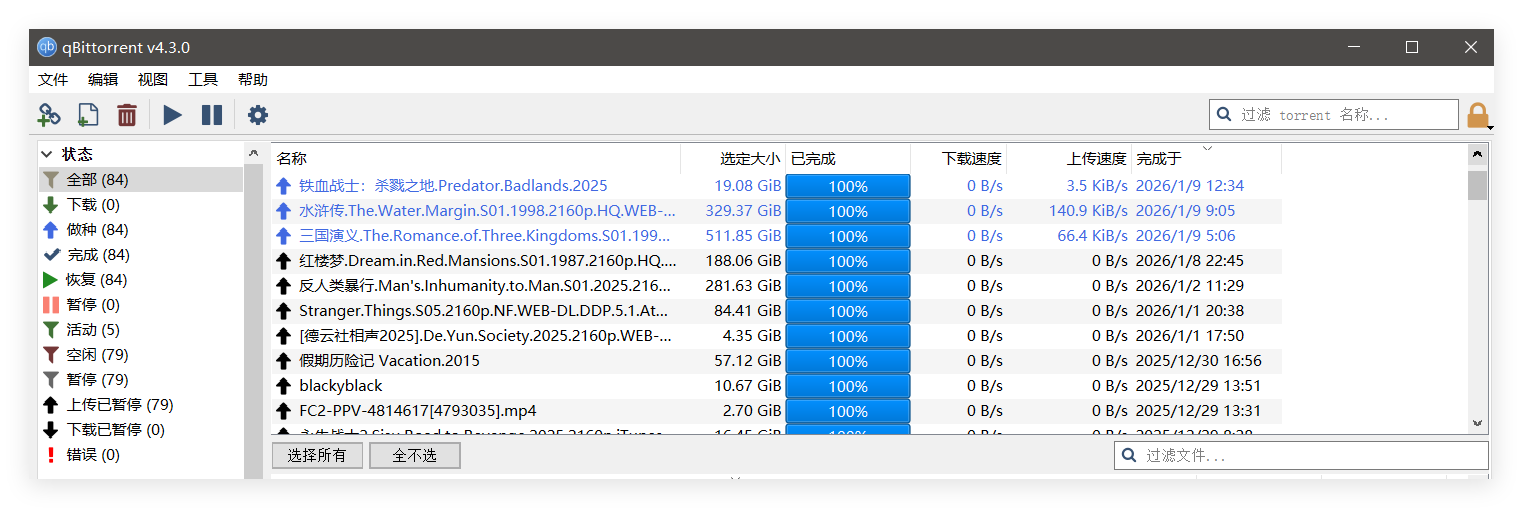
Task: Select torrent FC2-PPV-4814617[4793035].mp4
Action: pos(418,411)
